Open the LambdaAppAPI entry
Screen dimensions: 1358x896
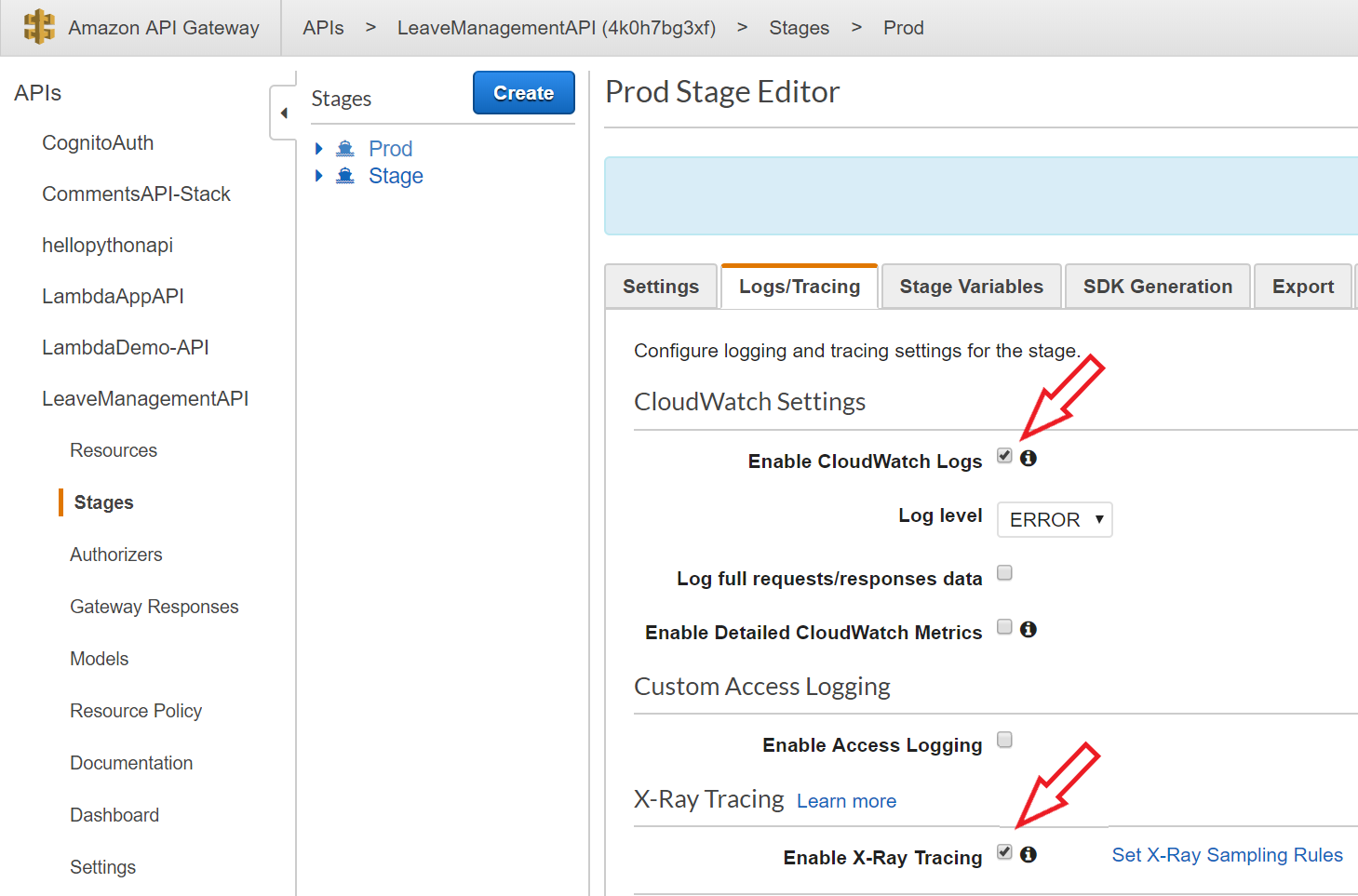click(x=113, y=297)
